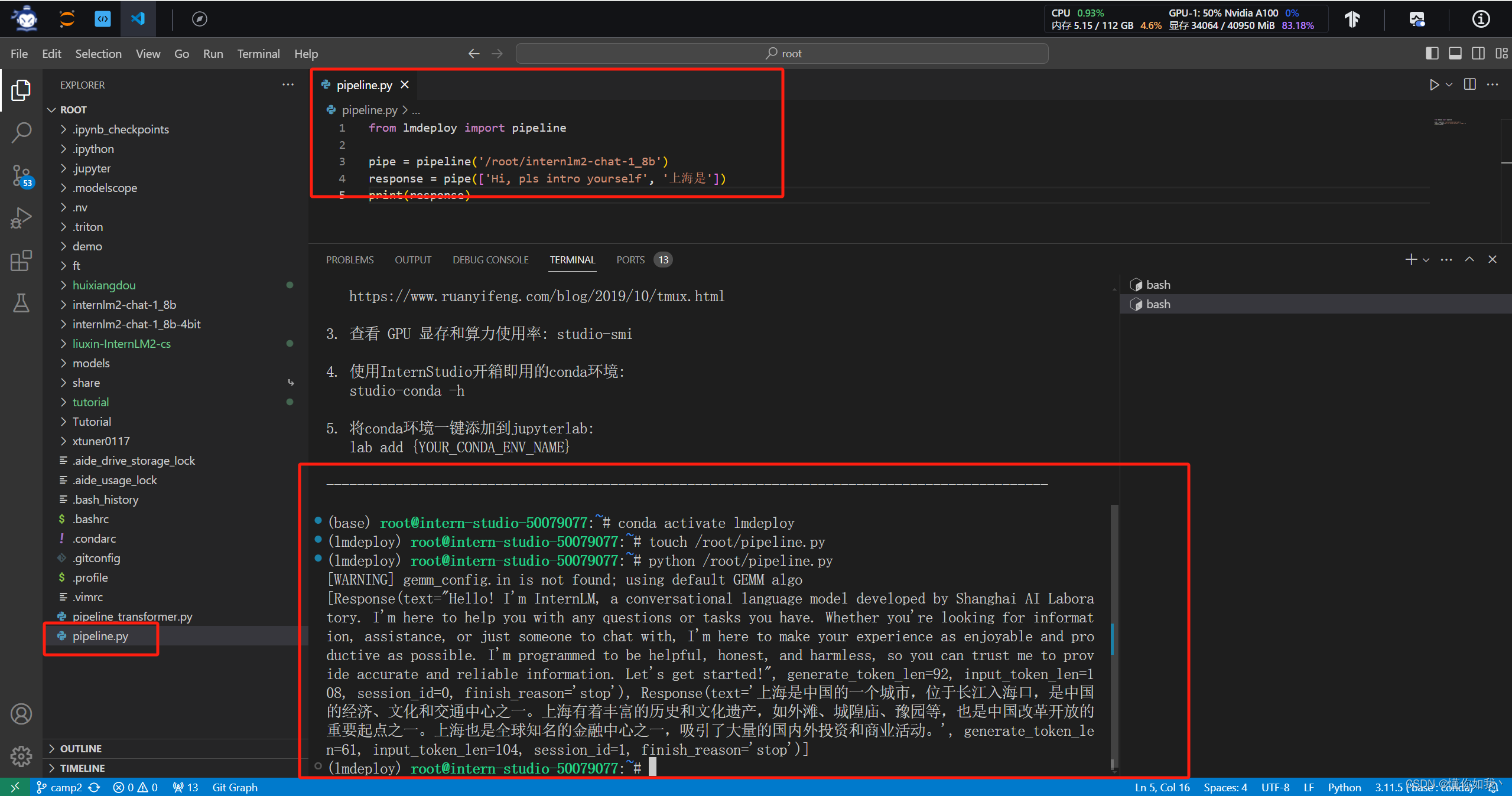Click the info icon at top right

click(x=1481, y=19)
